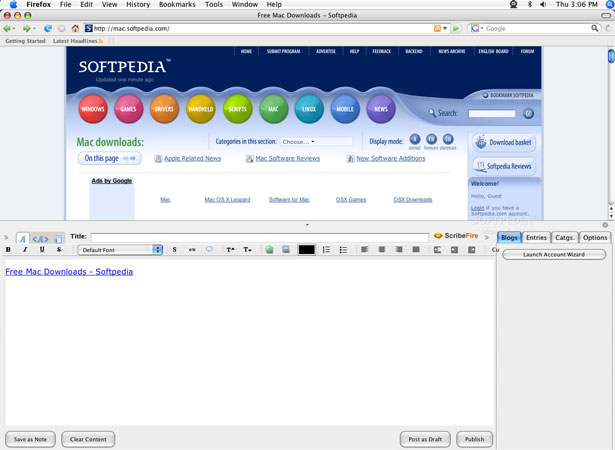
Task: Click the insert image icon
Action: [286, 250]
